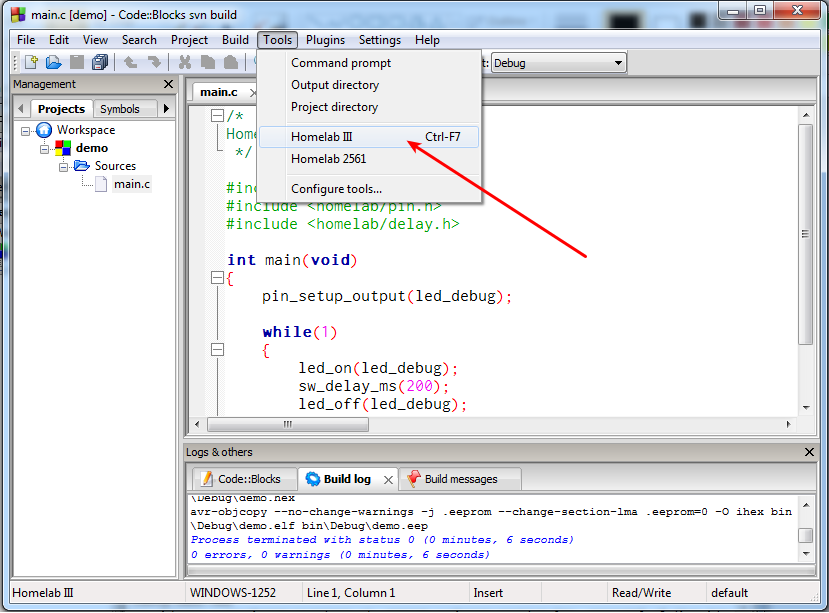This screenshot has width=829, height=613.
Task: Close the Logs & others panel
Action: click(x=810, y=453)
